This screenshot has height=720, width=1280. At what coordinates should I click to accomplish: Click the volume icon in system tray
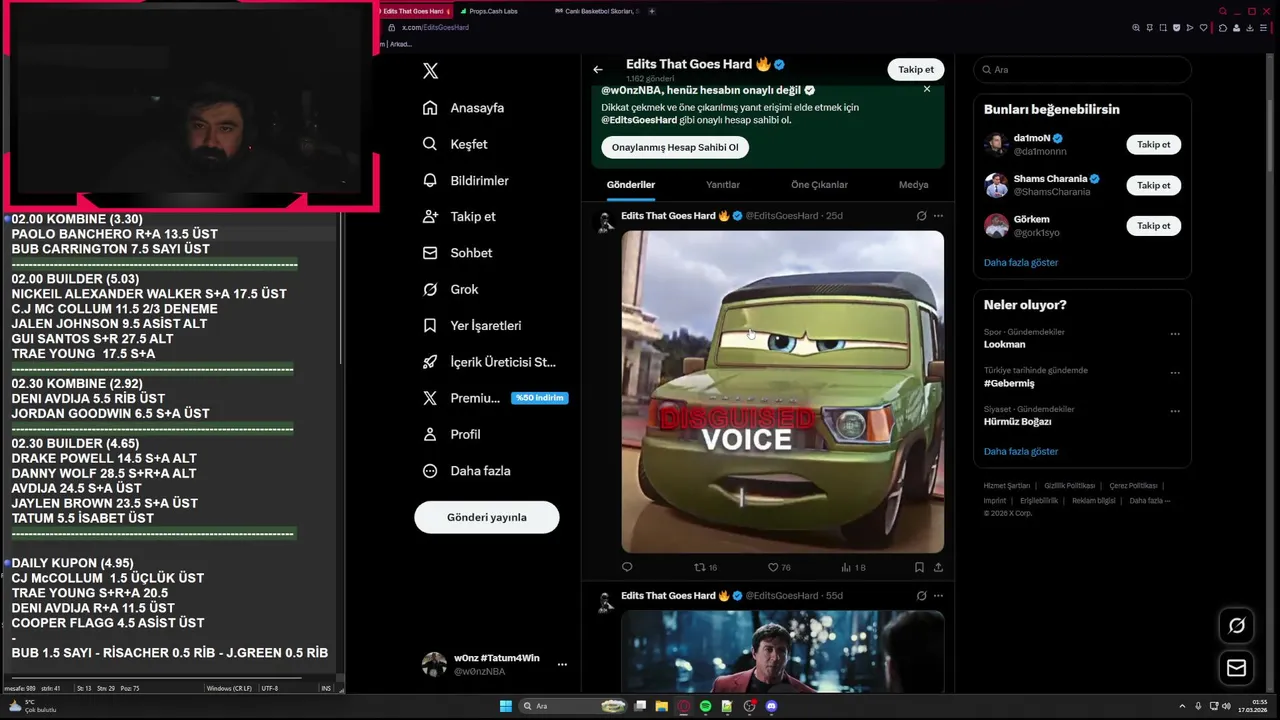tap(1228, 706)
